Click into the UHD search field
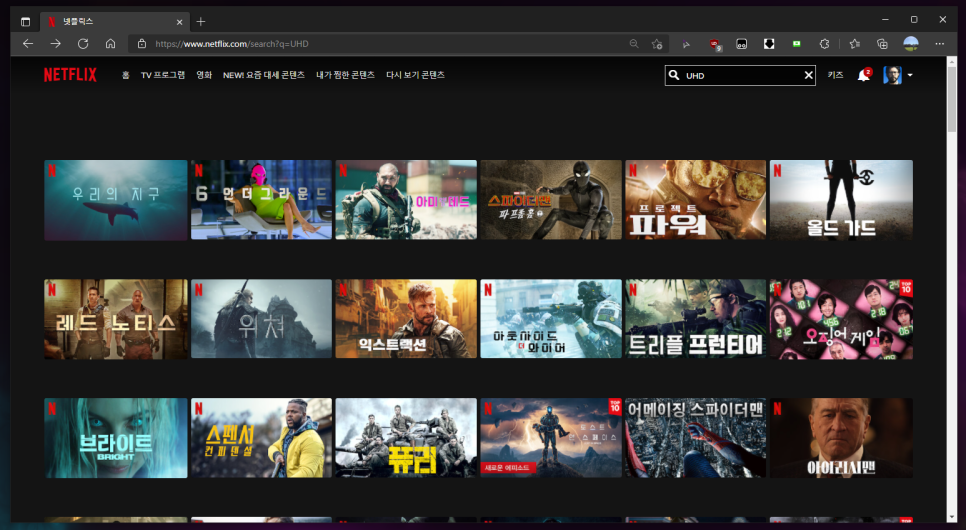 point(741,75)
